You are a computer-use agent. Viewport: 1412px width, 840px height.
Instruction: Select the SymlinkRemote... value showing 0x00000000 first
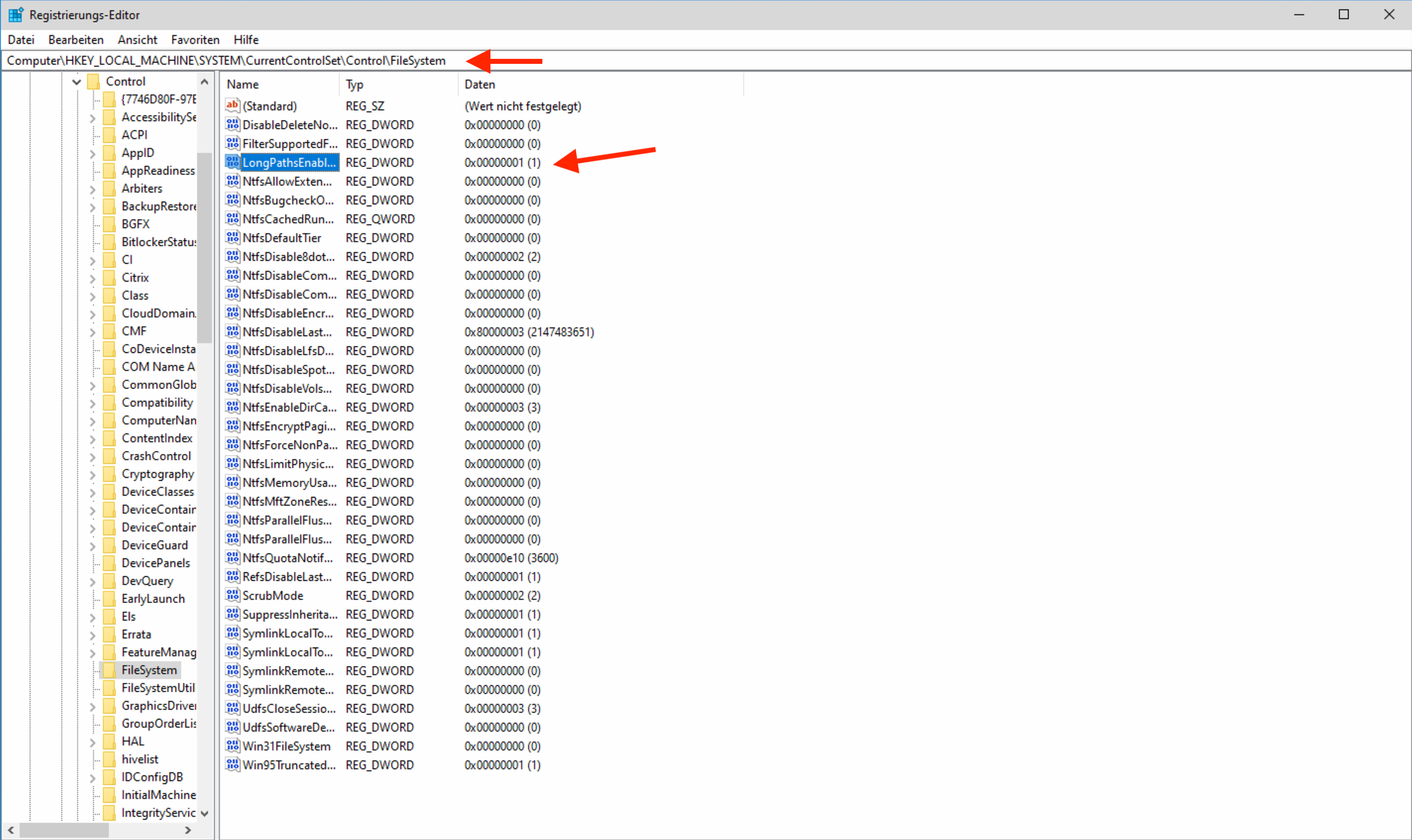[288, 670]
